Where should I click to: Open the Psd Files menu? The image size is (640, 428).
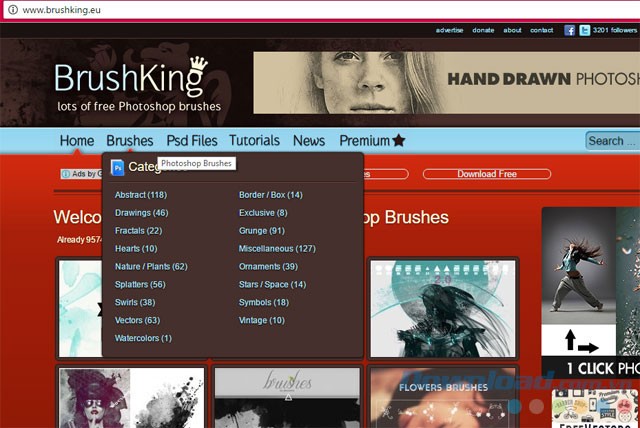[191, 141]
